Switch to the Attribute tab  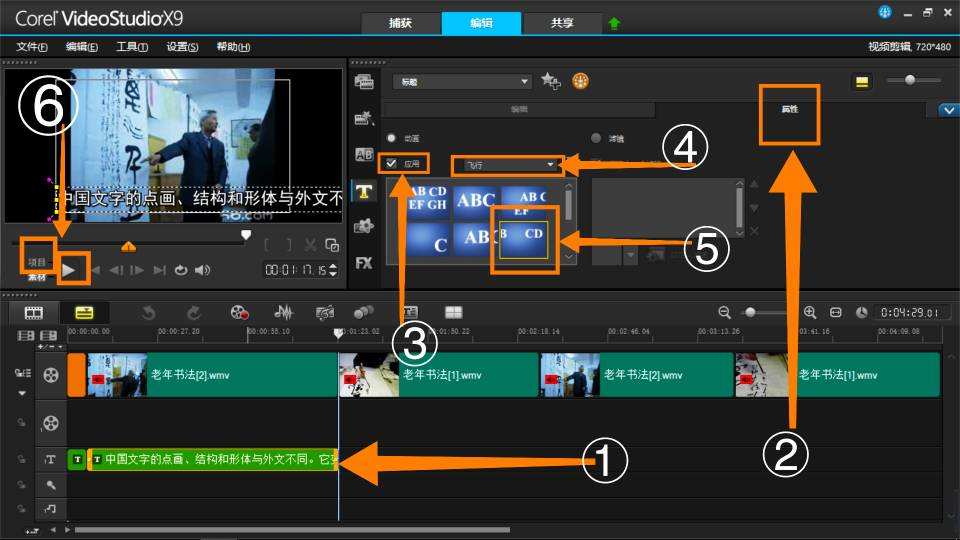point(790,109)
